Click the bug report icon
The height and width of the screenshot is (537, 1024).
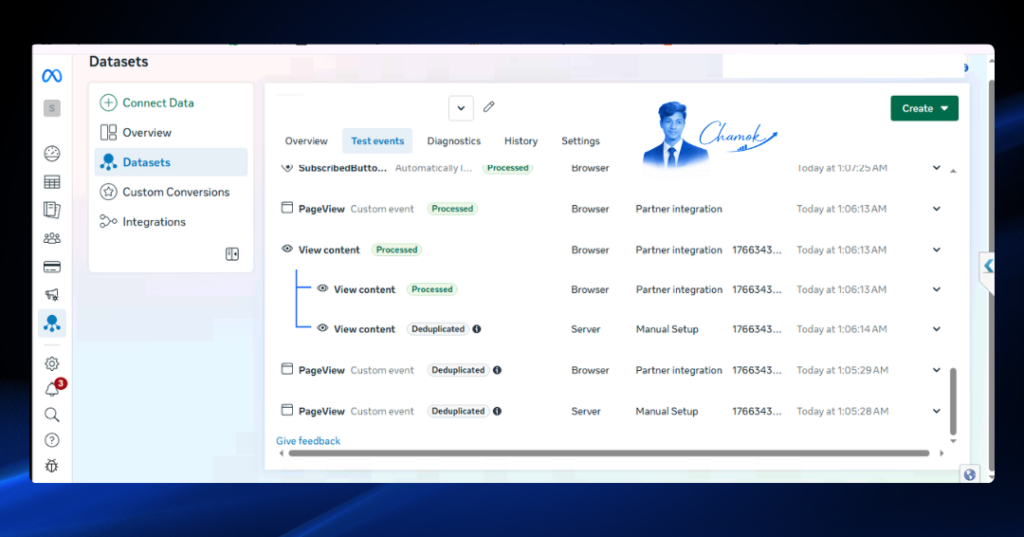(52, 466)
